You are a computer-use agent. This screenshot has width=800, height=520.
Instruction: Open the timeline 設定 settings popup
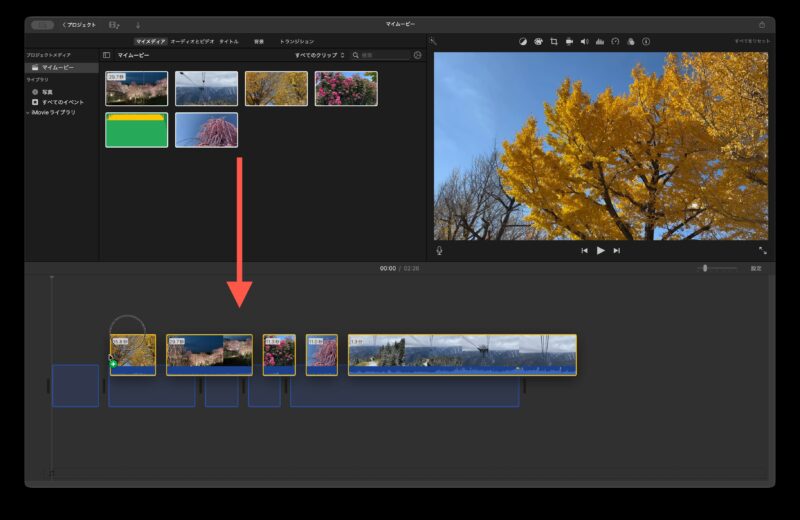756,268
